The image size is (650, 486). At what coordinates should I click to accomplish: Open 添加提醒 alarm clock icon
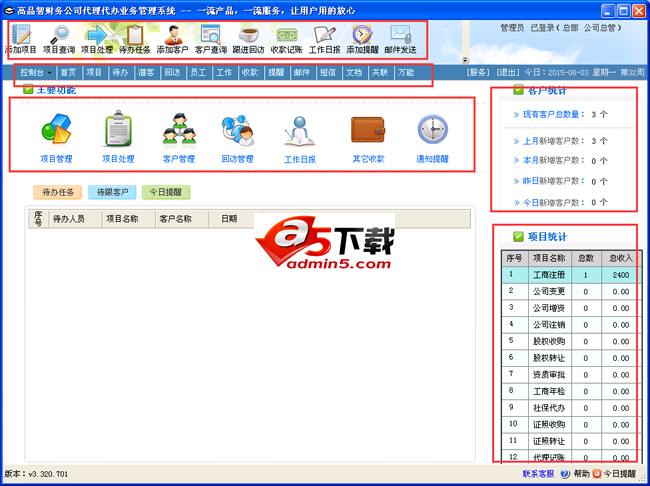coord(362,35)
